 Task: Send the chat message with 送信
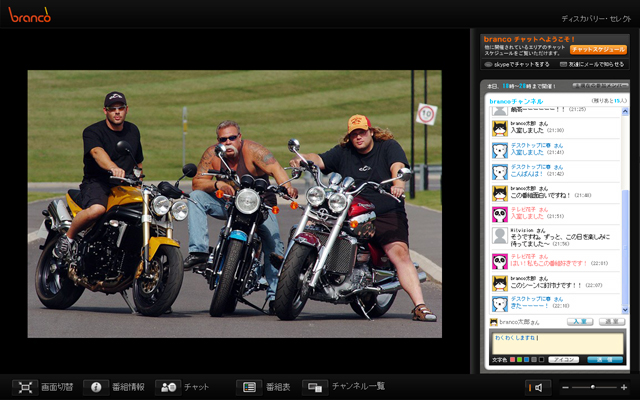click(604, 359)
